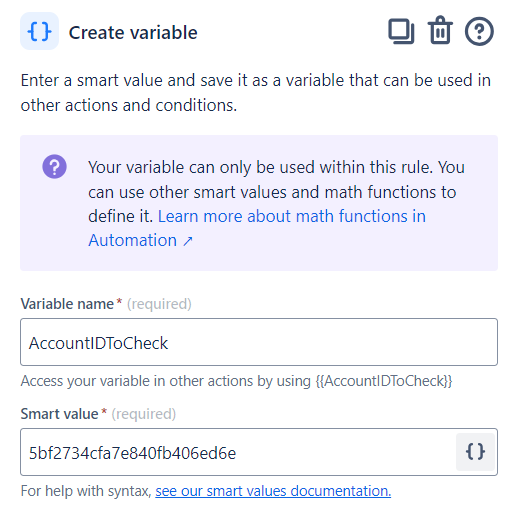
Task: Click the For help with syntax text
Action: point(86,491)
